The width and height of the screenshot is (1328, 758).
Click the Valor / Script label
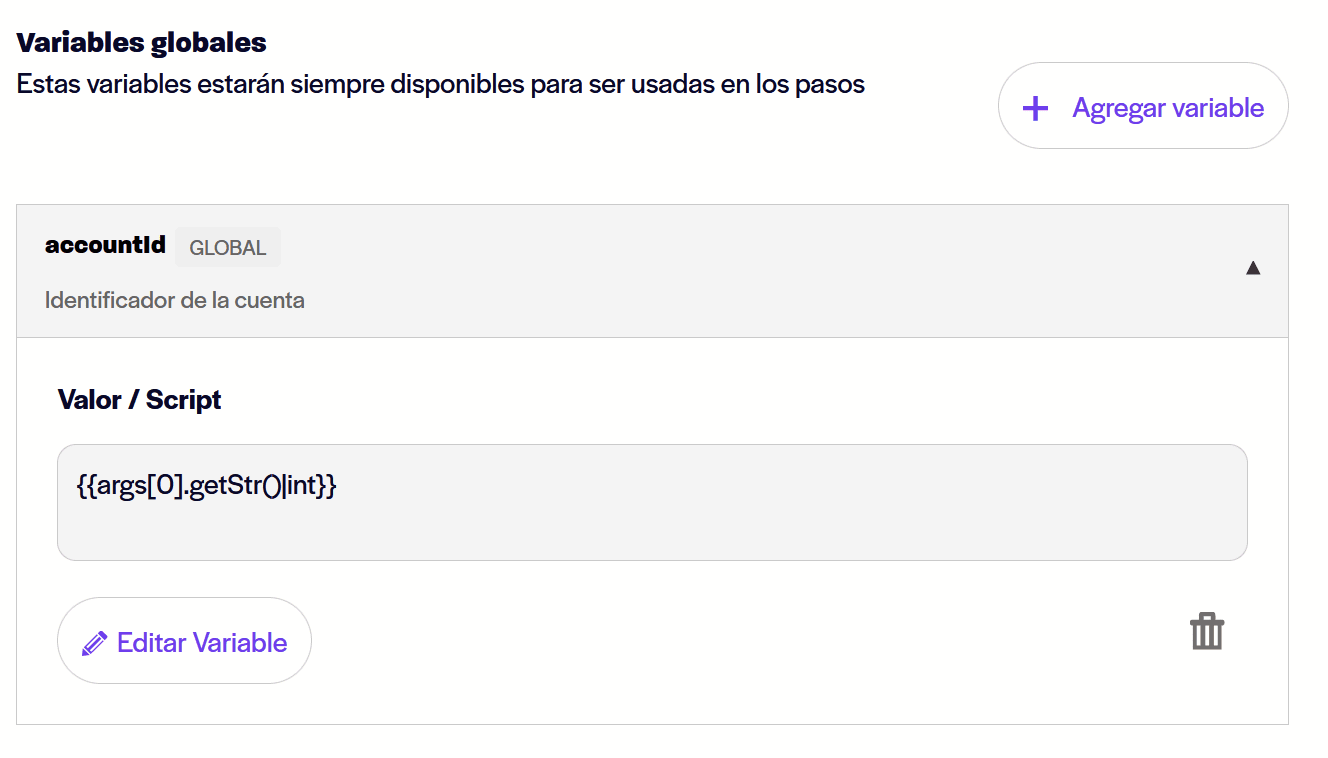(x=140, y=400)
